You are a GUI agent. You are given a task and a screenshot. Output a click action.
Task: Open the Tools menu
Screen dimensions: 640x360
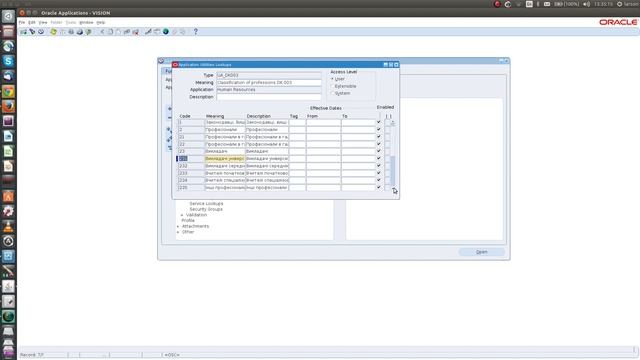[x=71, y=22]
